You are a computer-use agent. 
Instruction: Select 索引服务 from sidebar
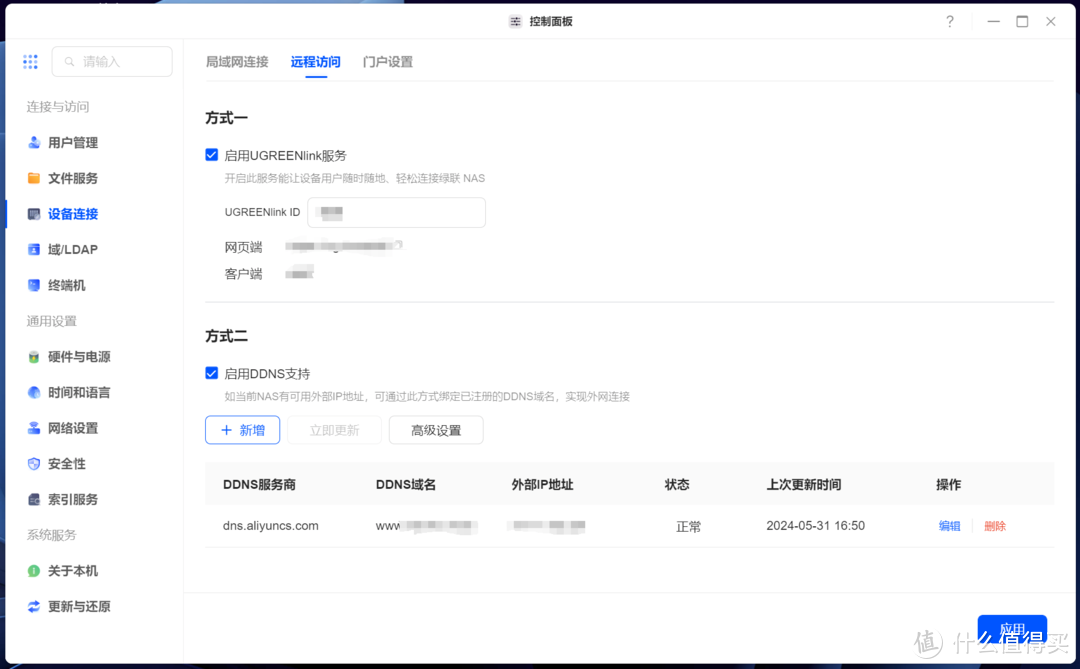[x=68, y=499]
